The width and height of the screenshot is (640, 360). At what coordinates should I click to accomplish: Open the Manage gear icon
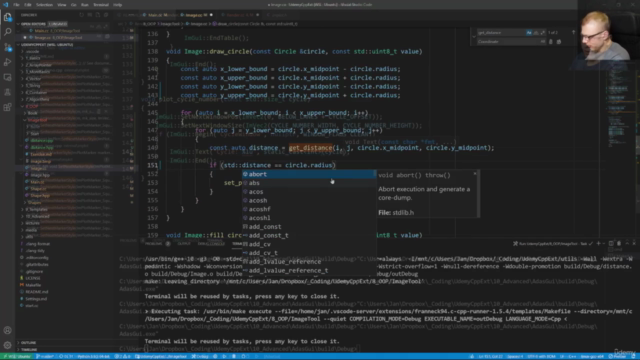pyautogui.click(x=8, y=345)
